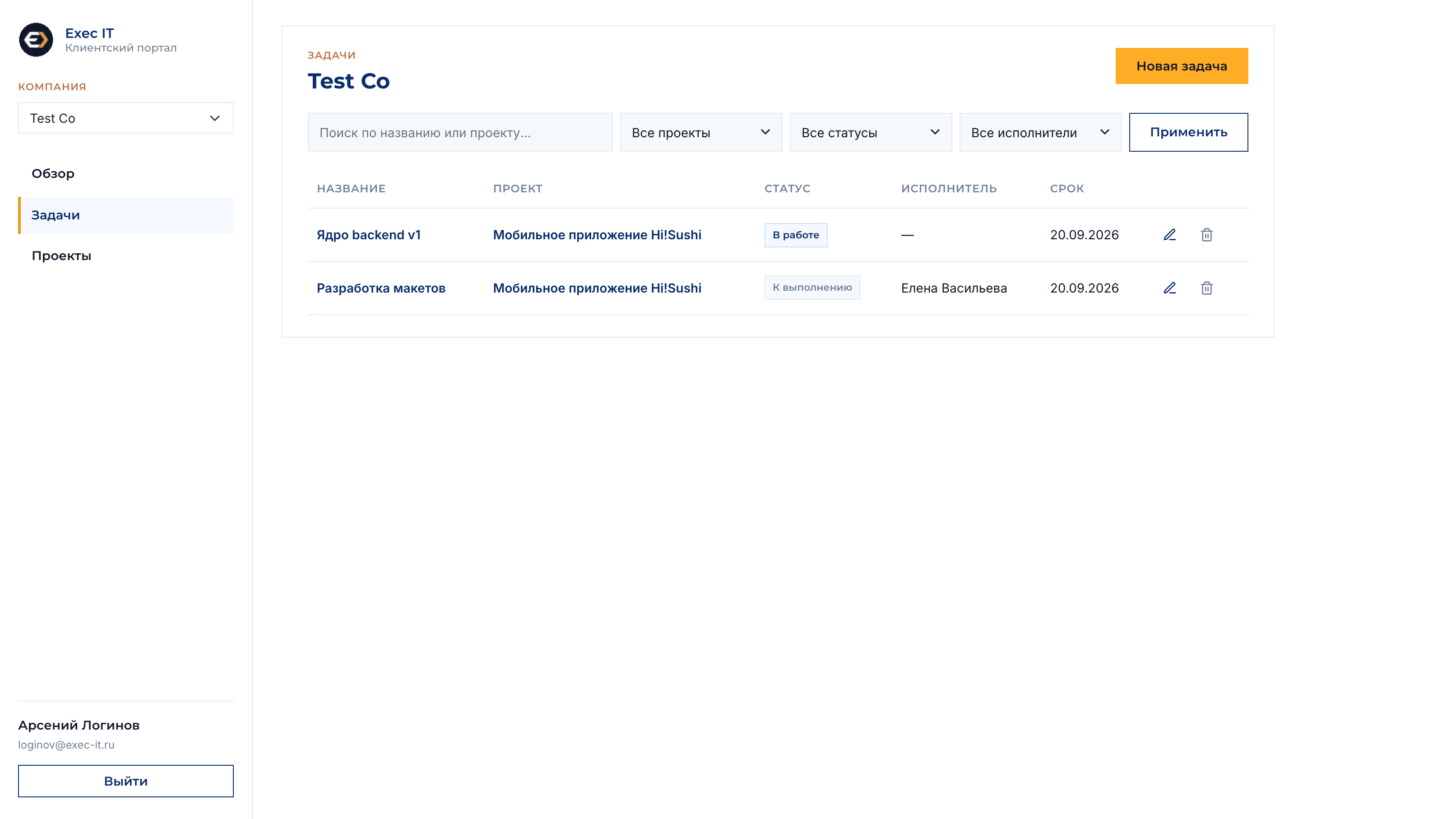
Task: Click the 'Проект' column header
Action: coord(517,188)
